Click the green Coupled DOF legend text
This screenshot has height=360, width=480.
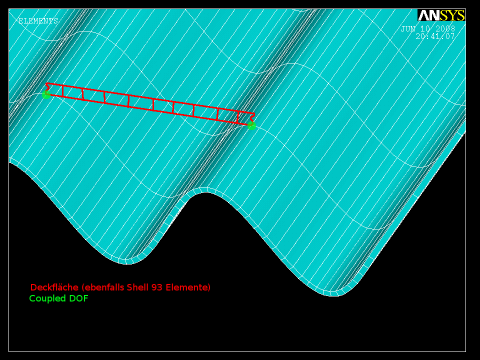59,298
